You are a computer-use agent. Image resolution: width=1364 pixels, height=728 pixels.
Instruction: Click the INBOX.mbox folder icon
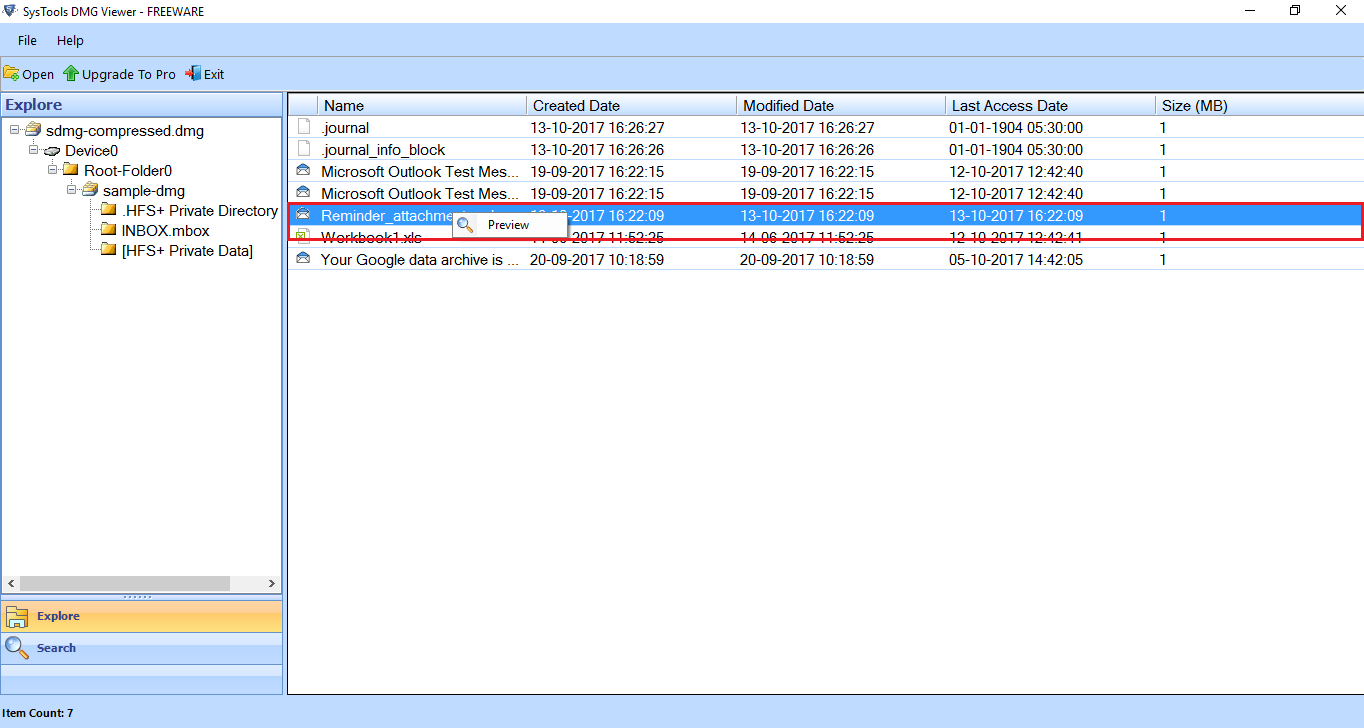point(109,230)
